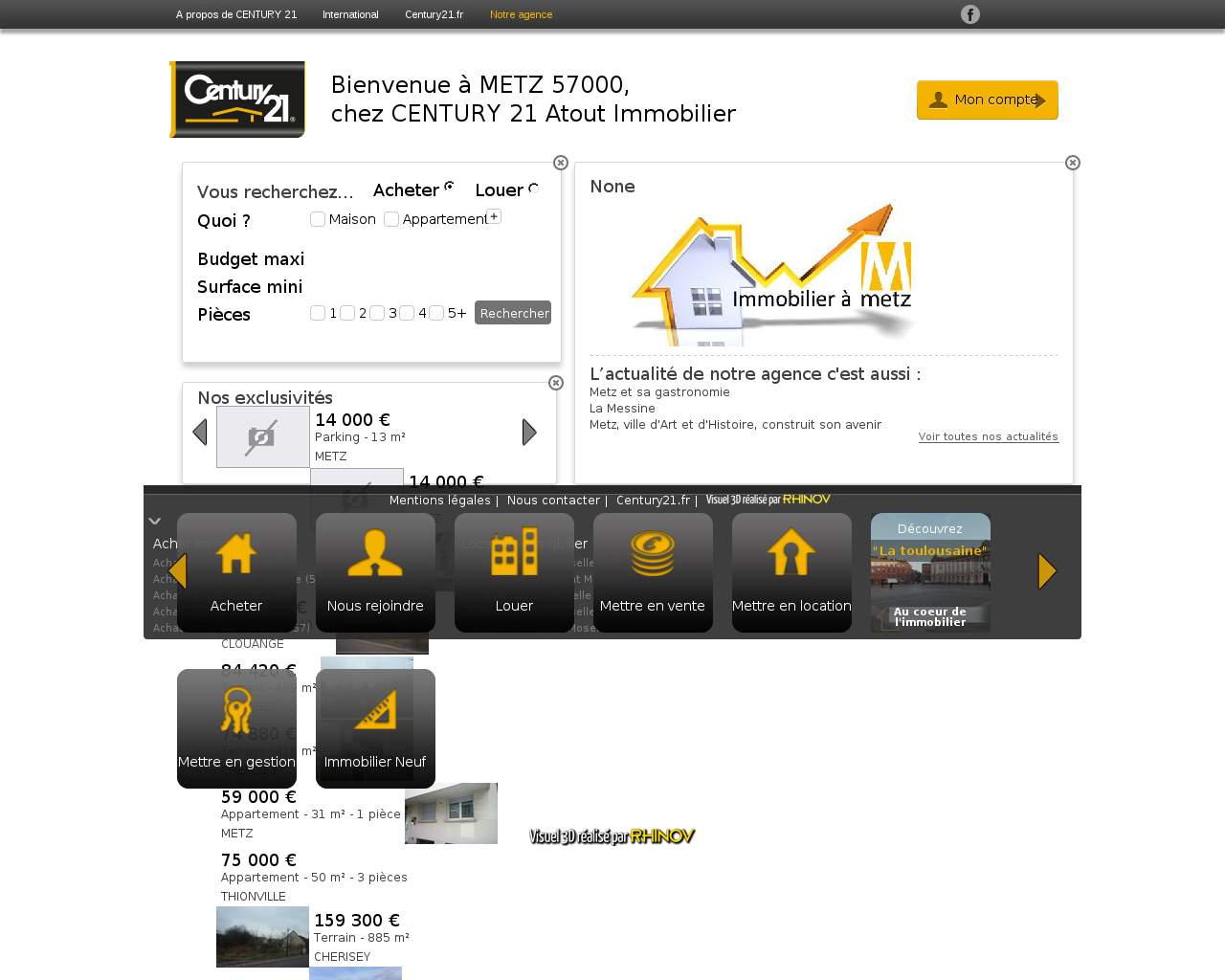Click Rhinov credit in footer bar
Image resolution: width=1225 pixels, height=980 pixels.
tap(768, 500)
